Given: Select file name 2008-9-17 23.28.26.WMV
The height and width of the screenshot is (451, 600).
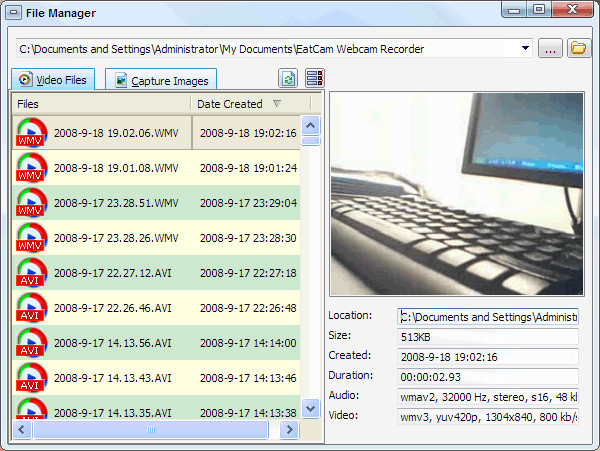Looking at the screenshot, I should click(x=116, y=238).
